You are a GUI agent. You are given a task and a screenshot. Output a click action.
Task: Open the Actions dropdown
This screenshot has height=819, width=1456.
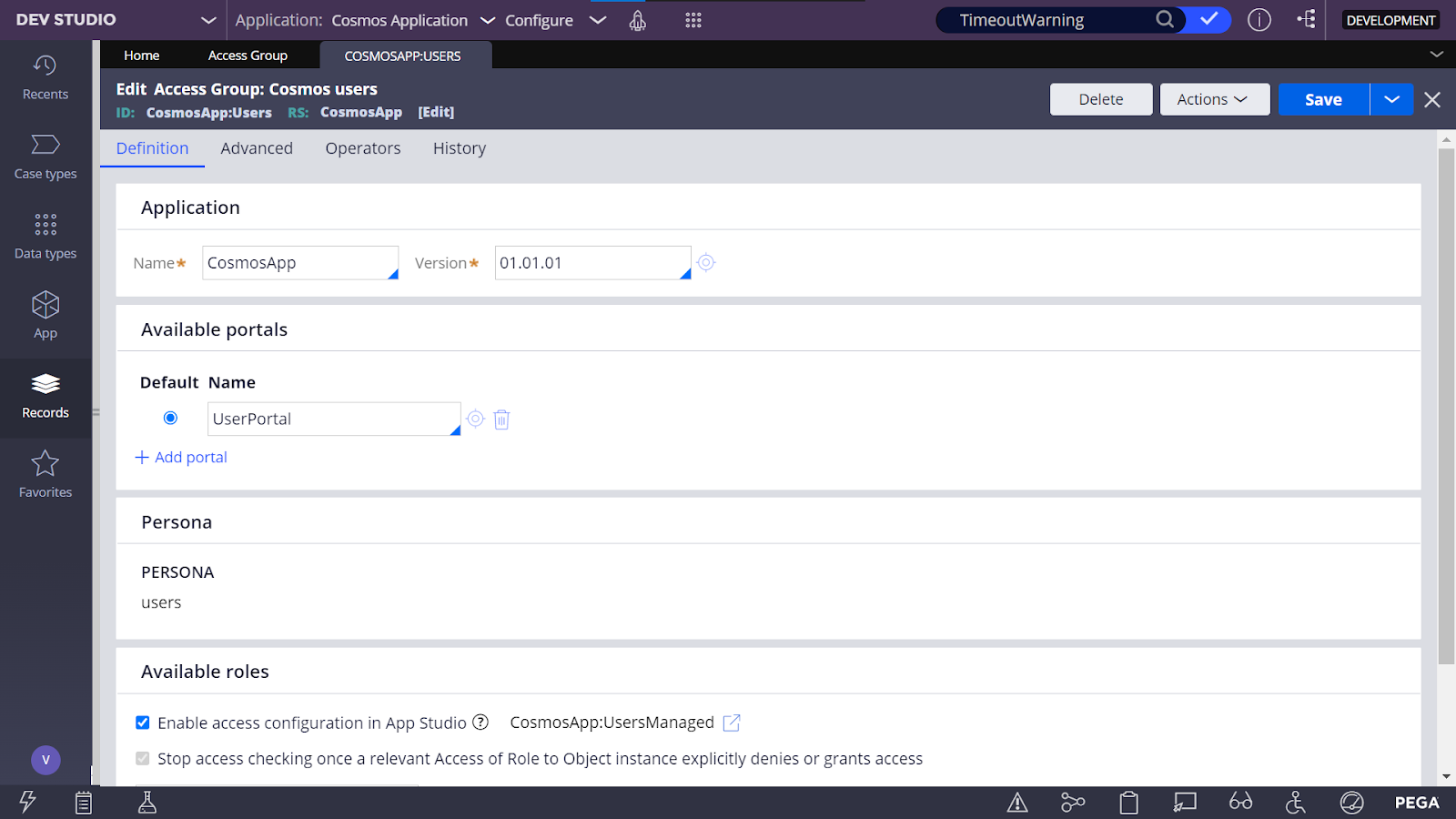(x=1215, y=99)
